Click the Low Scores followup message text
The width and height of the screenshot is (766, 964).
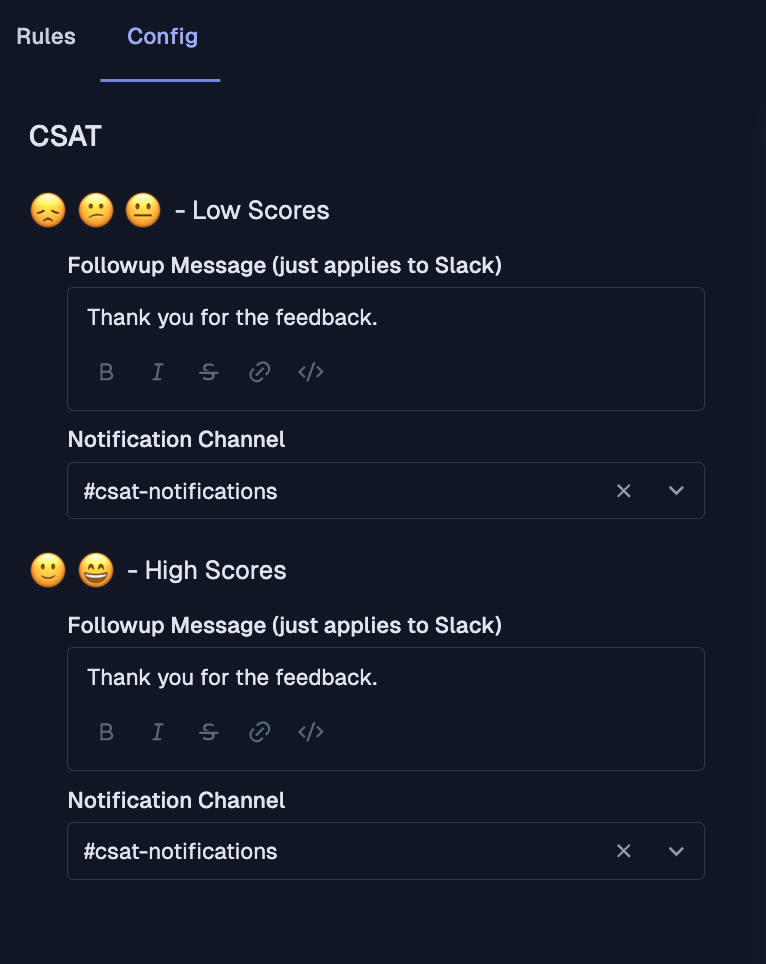(x=232, y=318)
